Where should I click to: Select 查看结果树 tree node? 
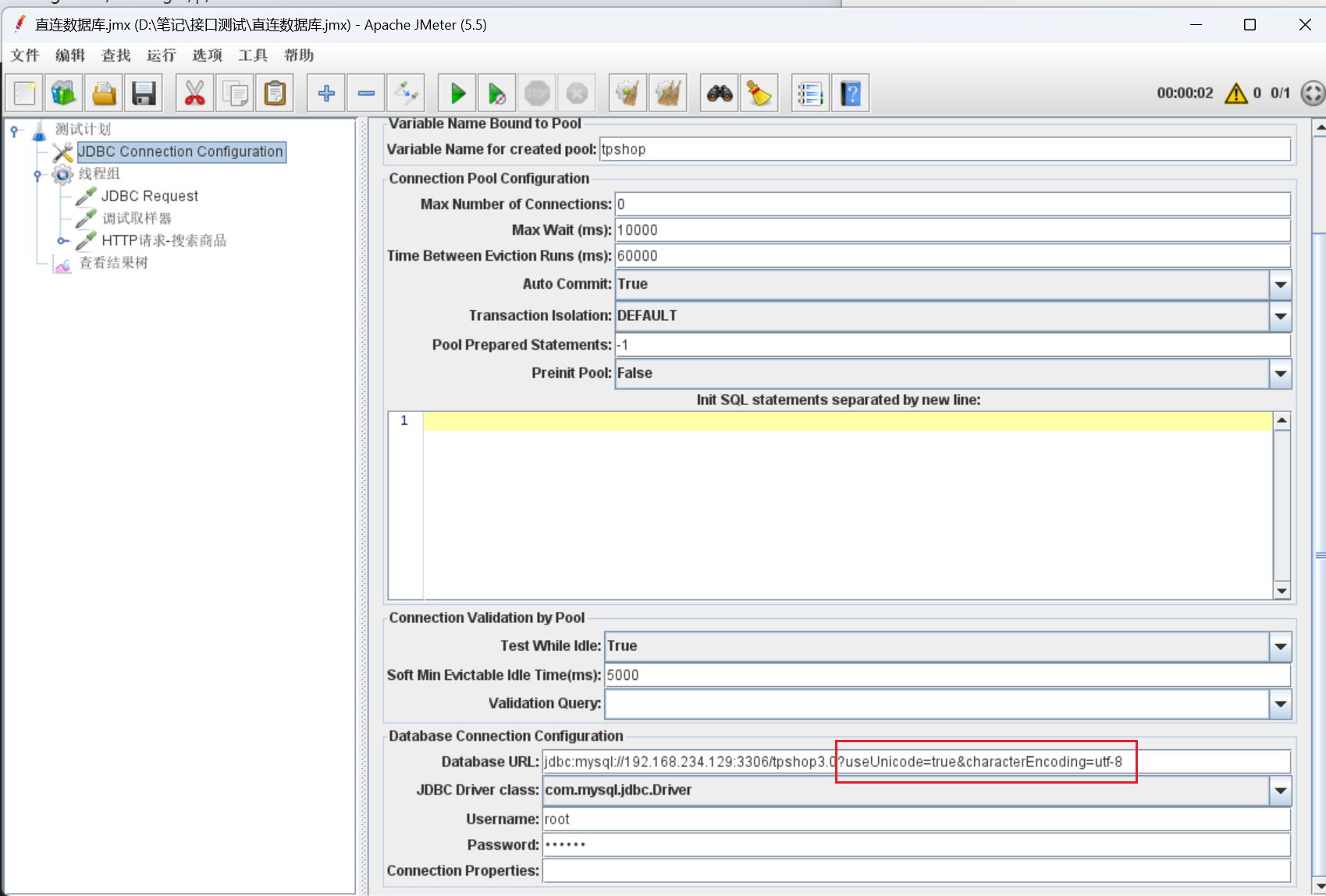click(x=113, y=263)
